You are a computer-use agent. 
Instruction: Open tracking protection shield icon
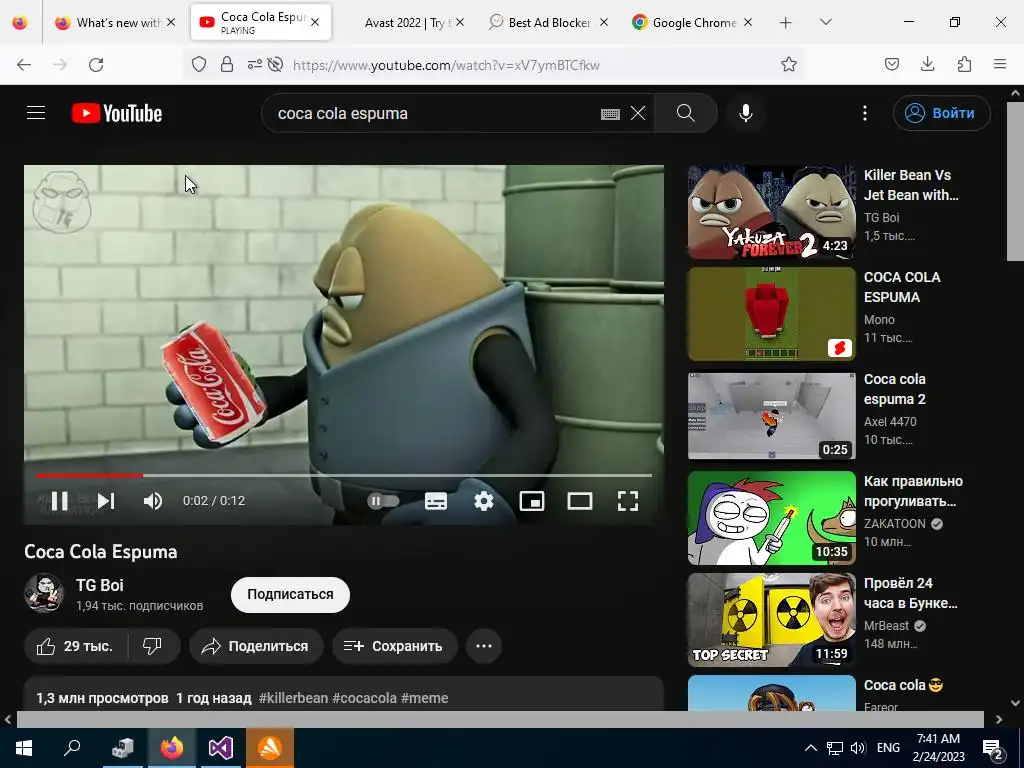[x=199, y=64]
